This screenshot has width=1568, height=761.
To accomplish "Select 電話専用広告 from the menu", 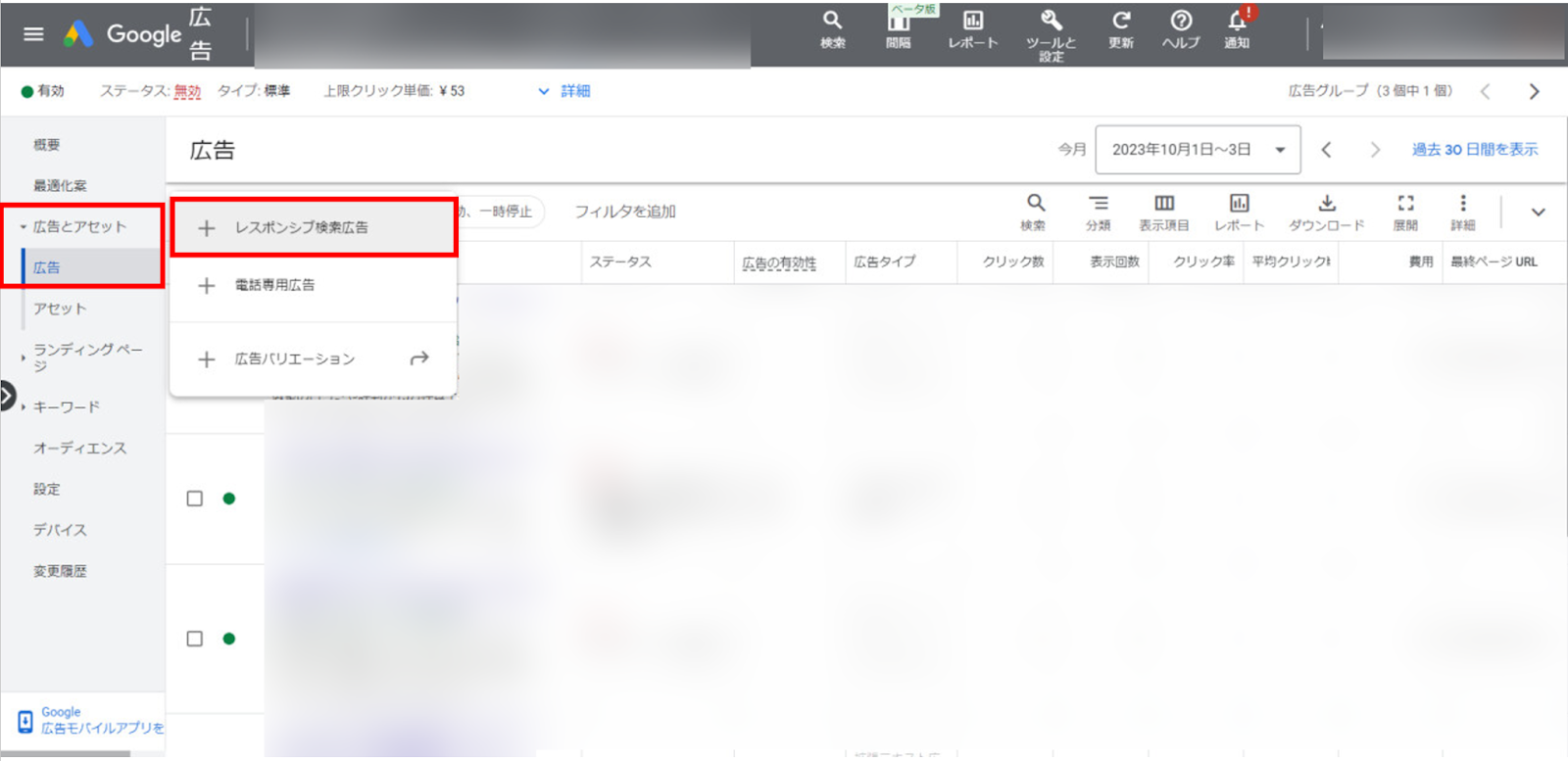I will [274, 285].
